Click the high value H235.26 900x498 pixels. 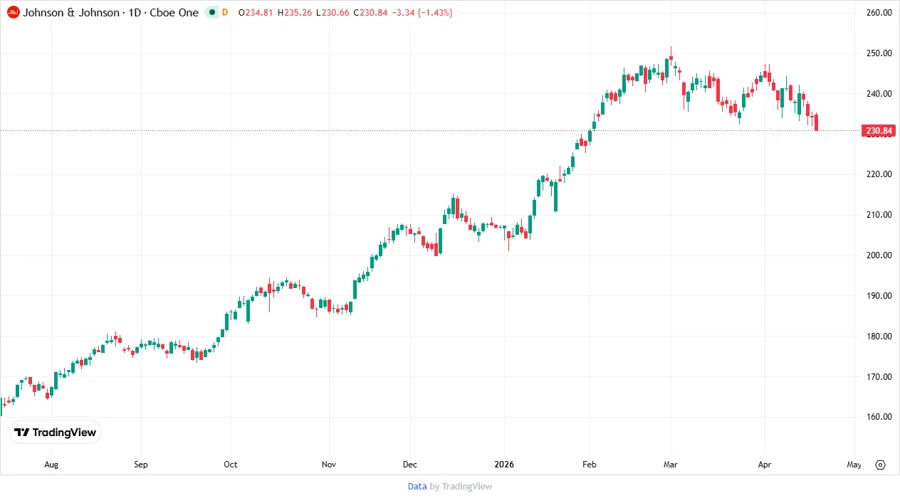(x=294, y=12)
